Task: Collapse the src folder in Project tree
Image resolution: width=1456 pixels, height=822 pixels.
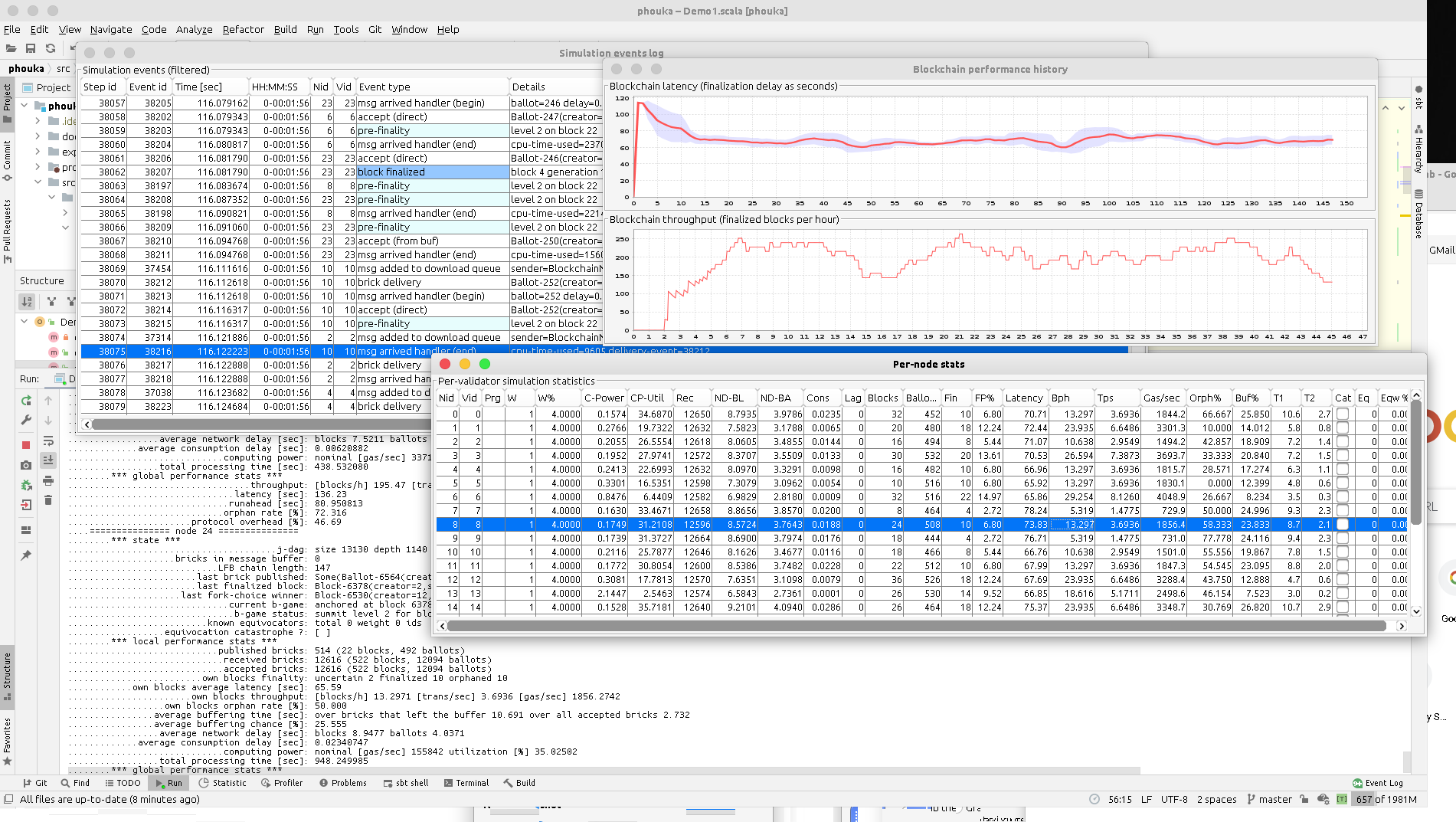Action: tap(38, 182)
